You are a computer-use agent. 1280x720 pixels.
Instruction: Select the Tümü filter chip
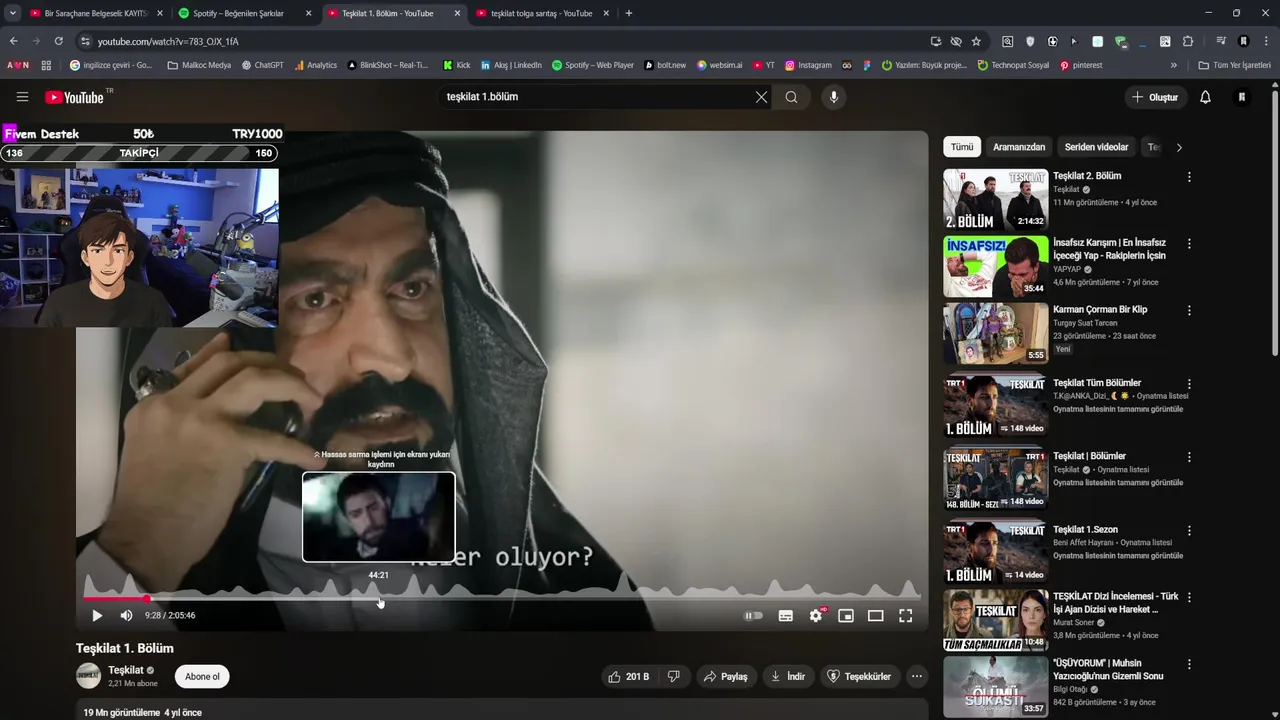(x=962, y=147)
